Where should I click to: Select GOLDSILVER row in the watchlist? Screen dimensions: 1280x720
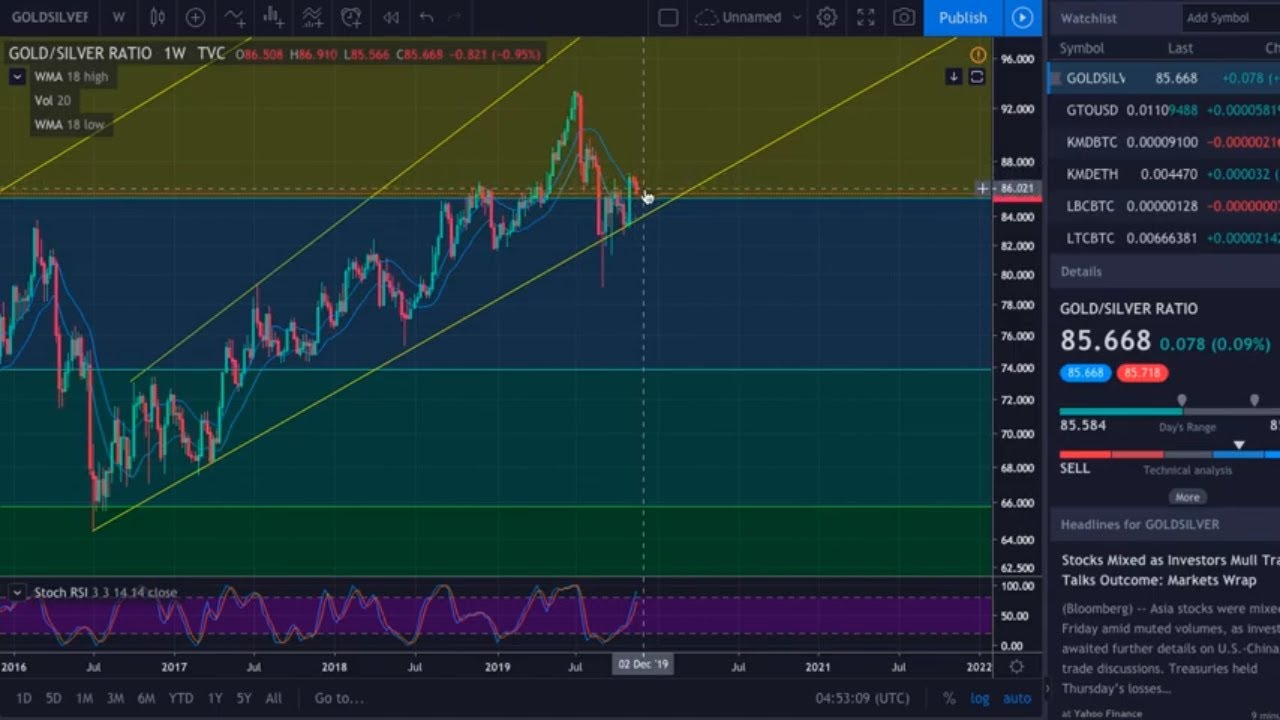tap(1163, 78)
